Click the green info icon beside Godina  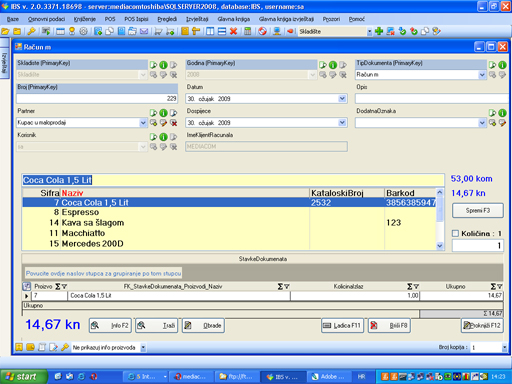pos(333,65)
